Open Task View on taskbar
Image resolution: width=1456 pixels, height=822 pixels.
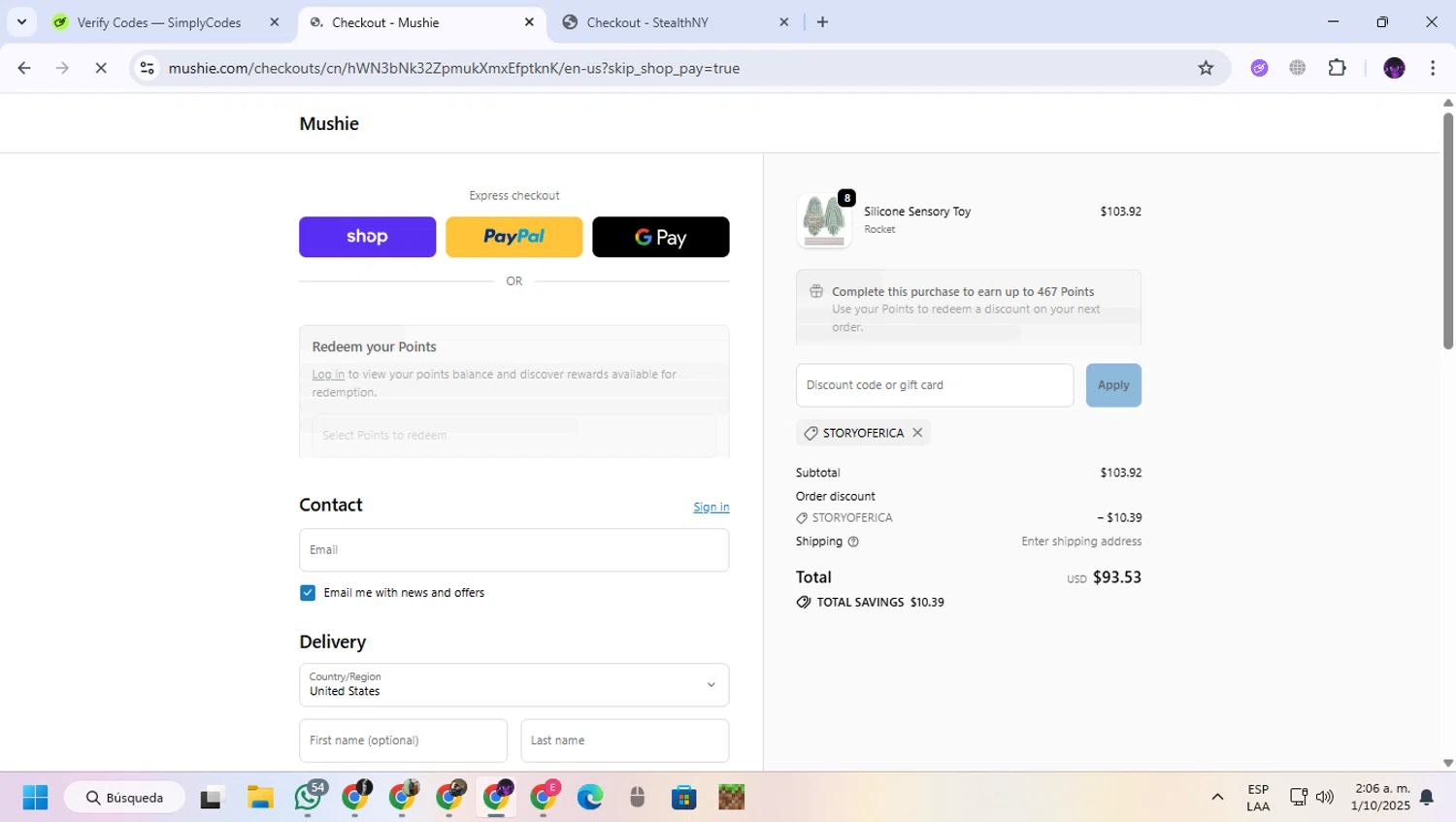coord(212,798)
